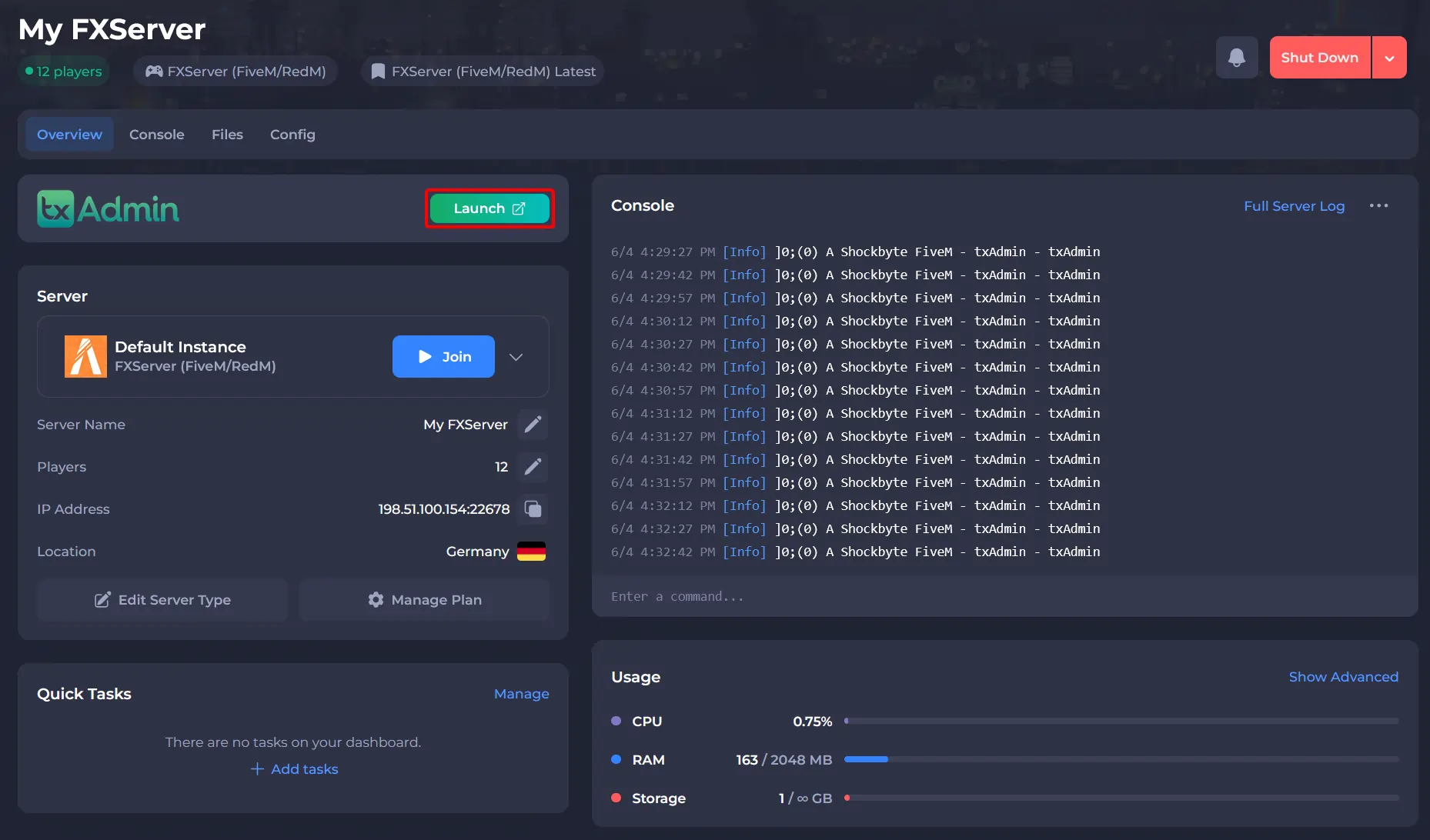The height and width of the screenshot is (840, 1430).
Task: Open the Full Server Log link
Action: tap(1295, 206)
